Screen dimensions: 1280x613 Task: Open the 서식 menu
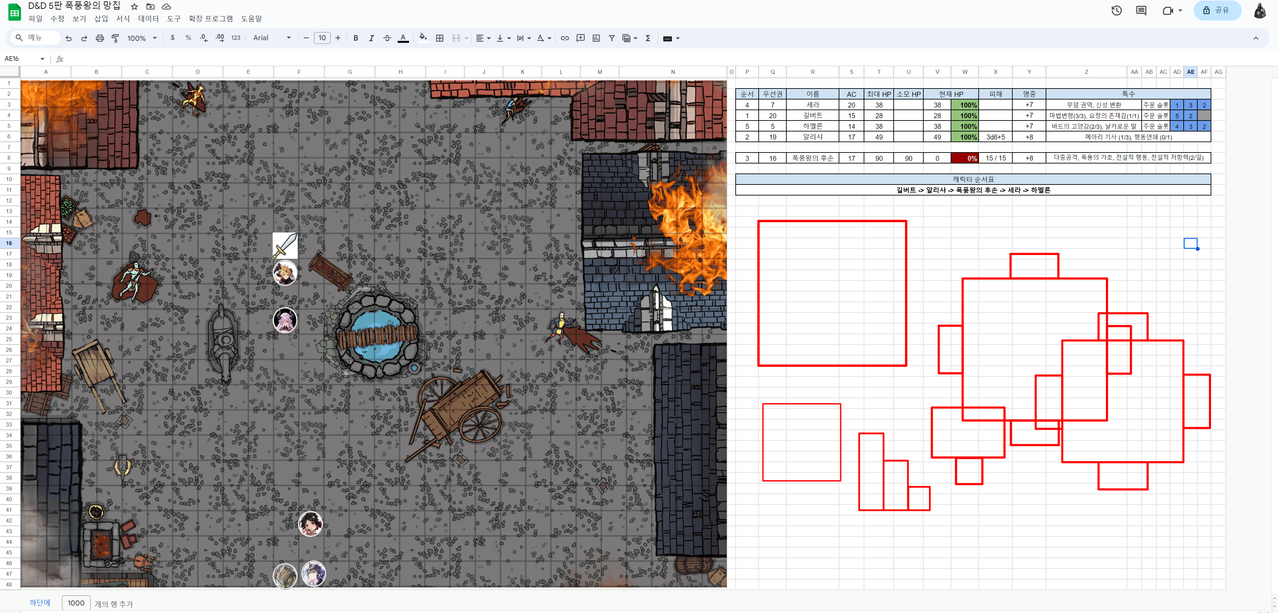tap(123, 19)
